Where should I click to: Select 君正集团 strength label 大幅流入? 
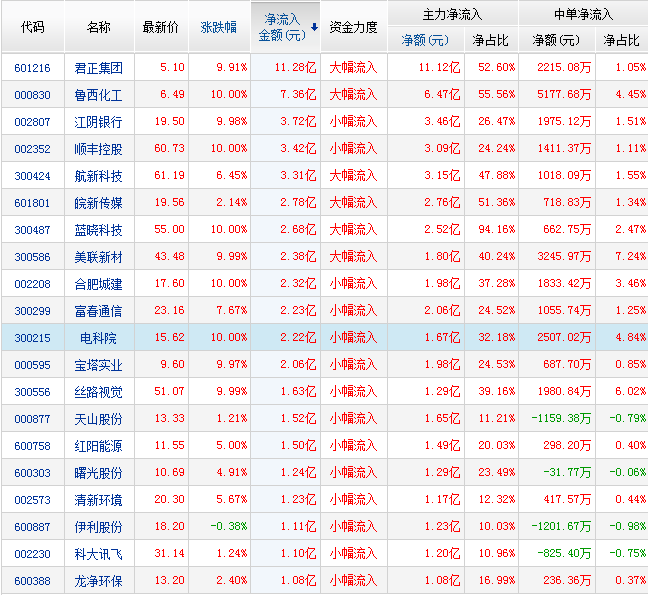click(353, 67)
